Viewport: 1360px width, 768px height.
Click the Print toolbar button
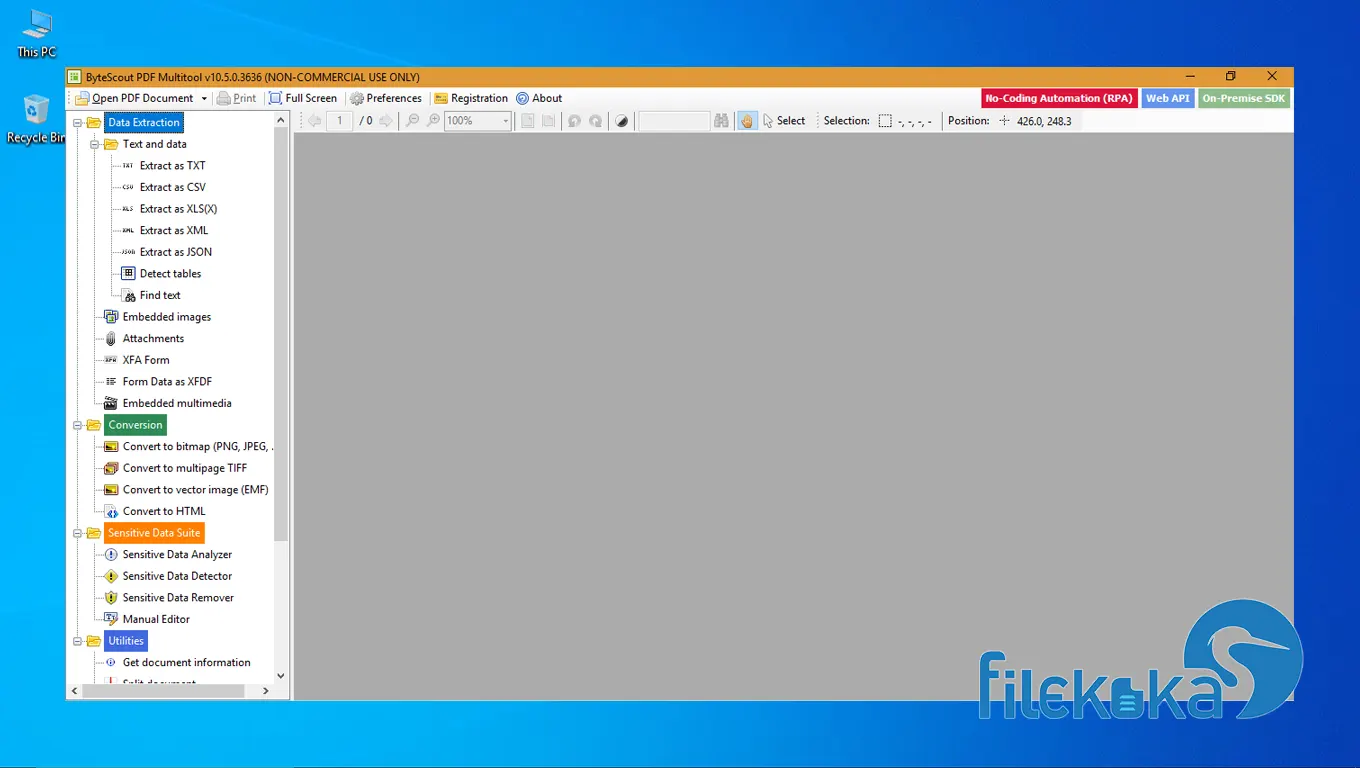(236, 98)
